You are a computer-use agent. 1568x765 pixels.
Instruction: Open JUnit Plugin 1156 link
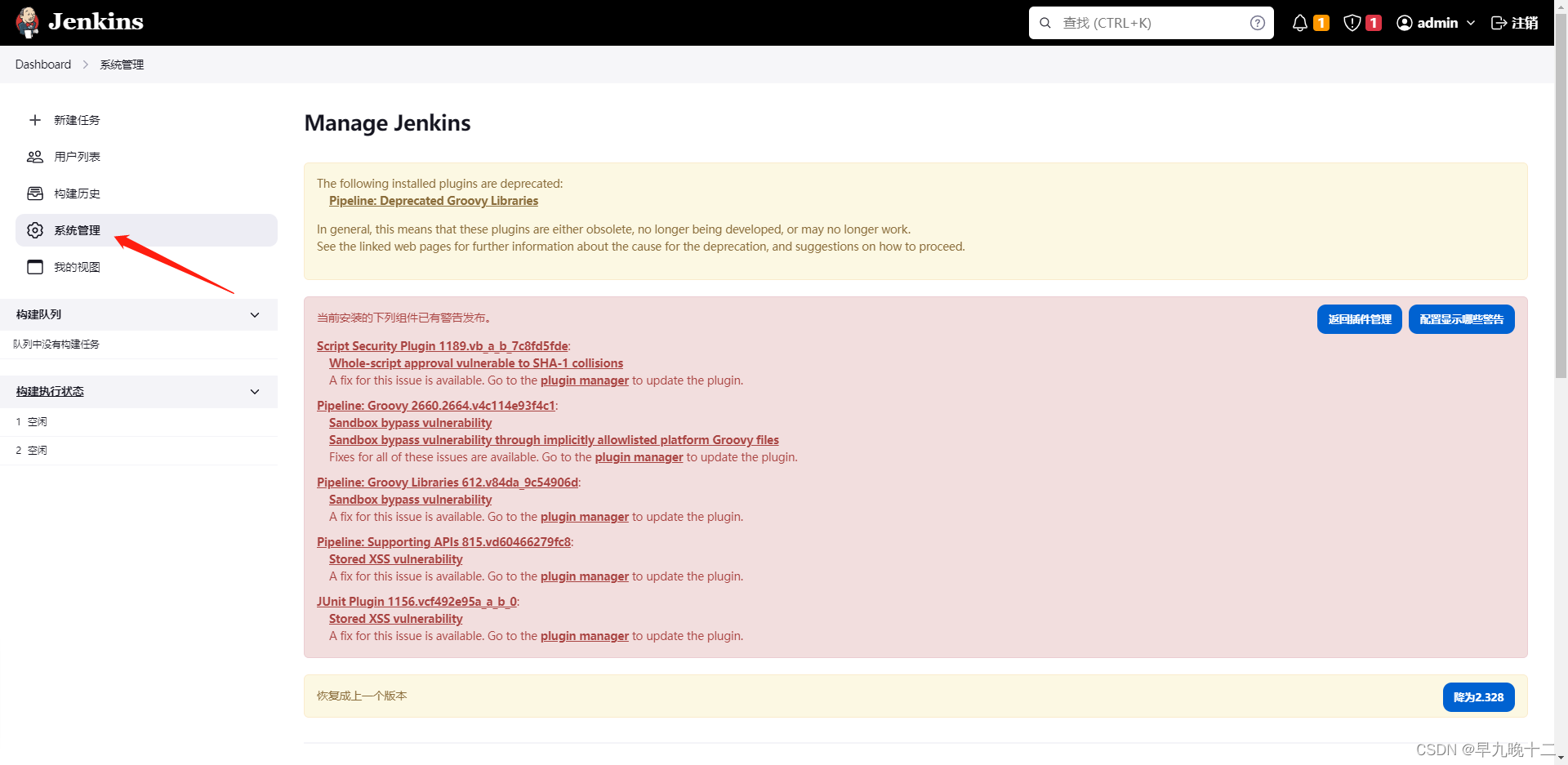click(x=416, y=602)
